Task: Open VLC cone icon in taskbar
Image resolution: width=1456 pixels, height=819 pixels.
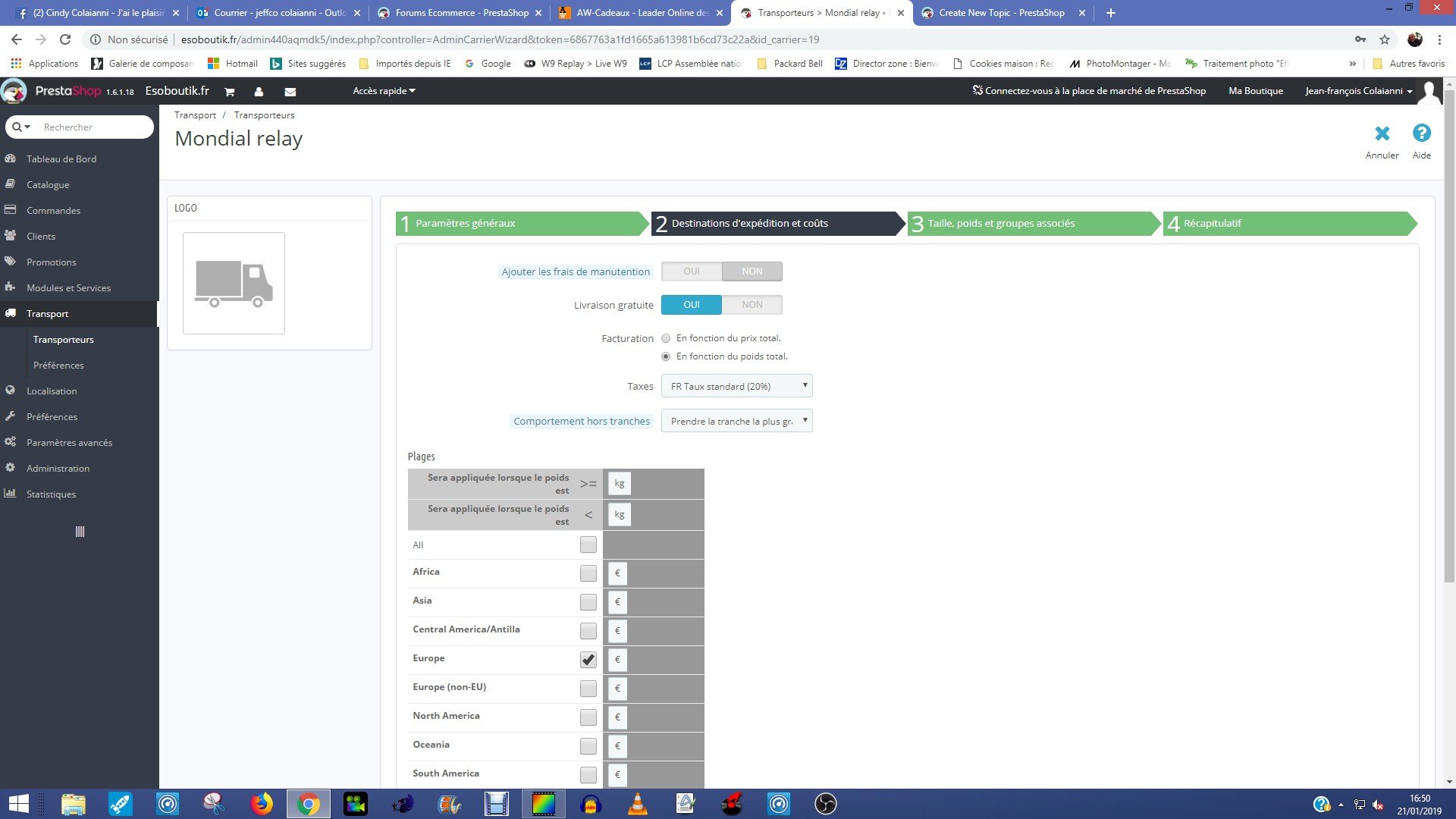Action: pos(638,804)
